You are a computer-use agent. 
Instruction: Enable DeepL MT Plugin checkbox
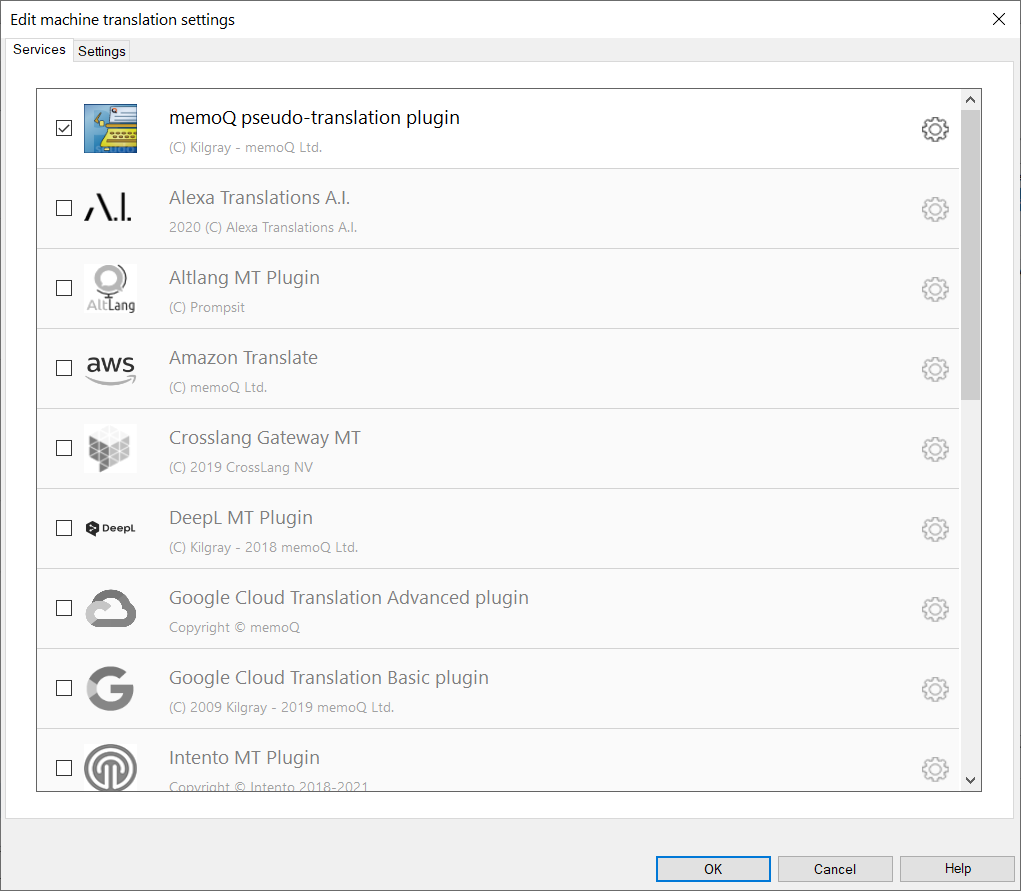coord(64,528)
